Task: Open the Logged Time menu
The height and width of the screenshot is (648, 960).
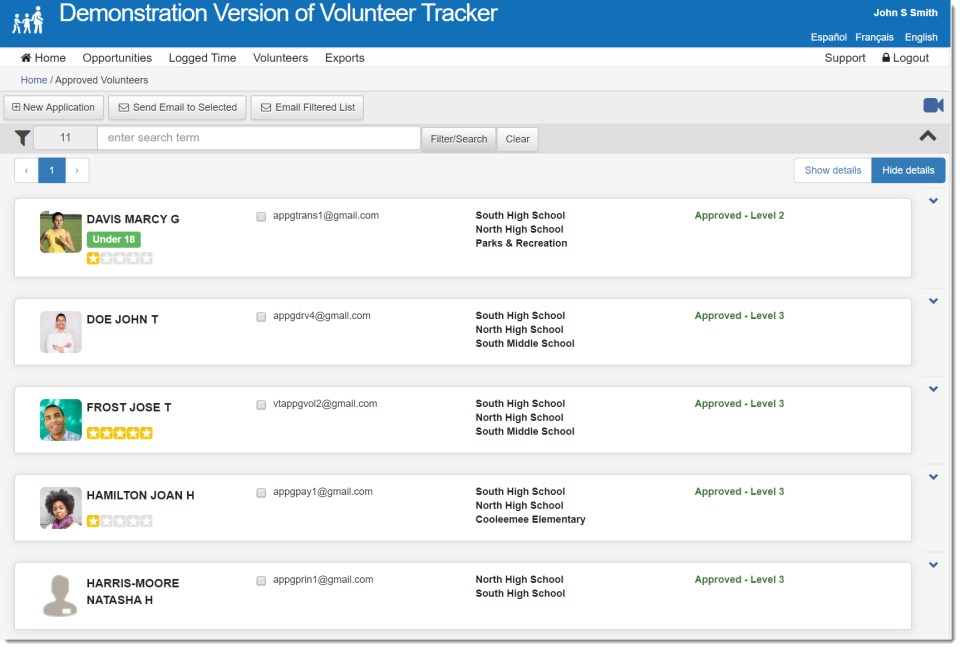Action: [x=202, y=58]
